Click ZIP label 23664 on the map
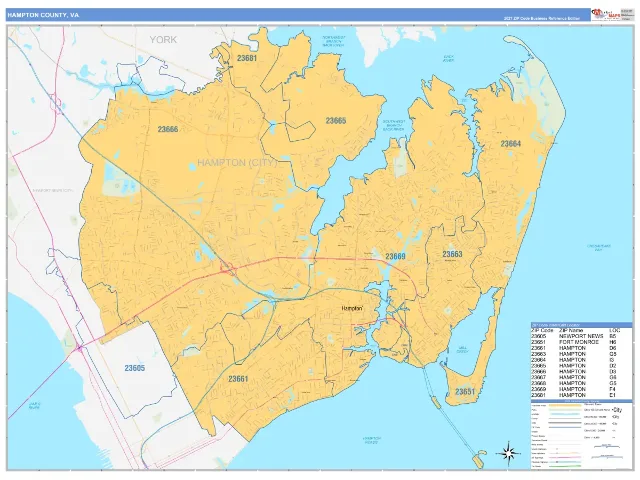This screenshot has height=480, width=640. click(x=511, y=144)
